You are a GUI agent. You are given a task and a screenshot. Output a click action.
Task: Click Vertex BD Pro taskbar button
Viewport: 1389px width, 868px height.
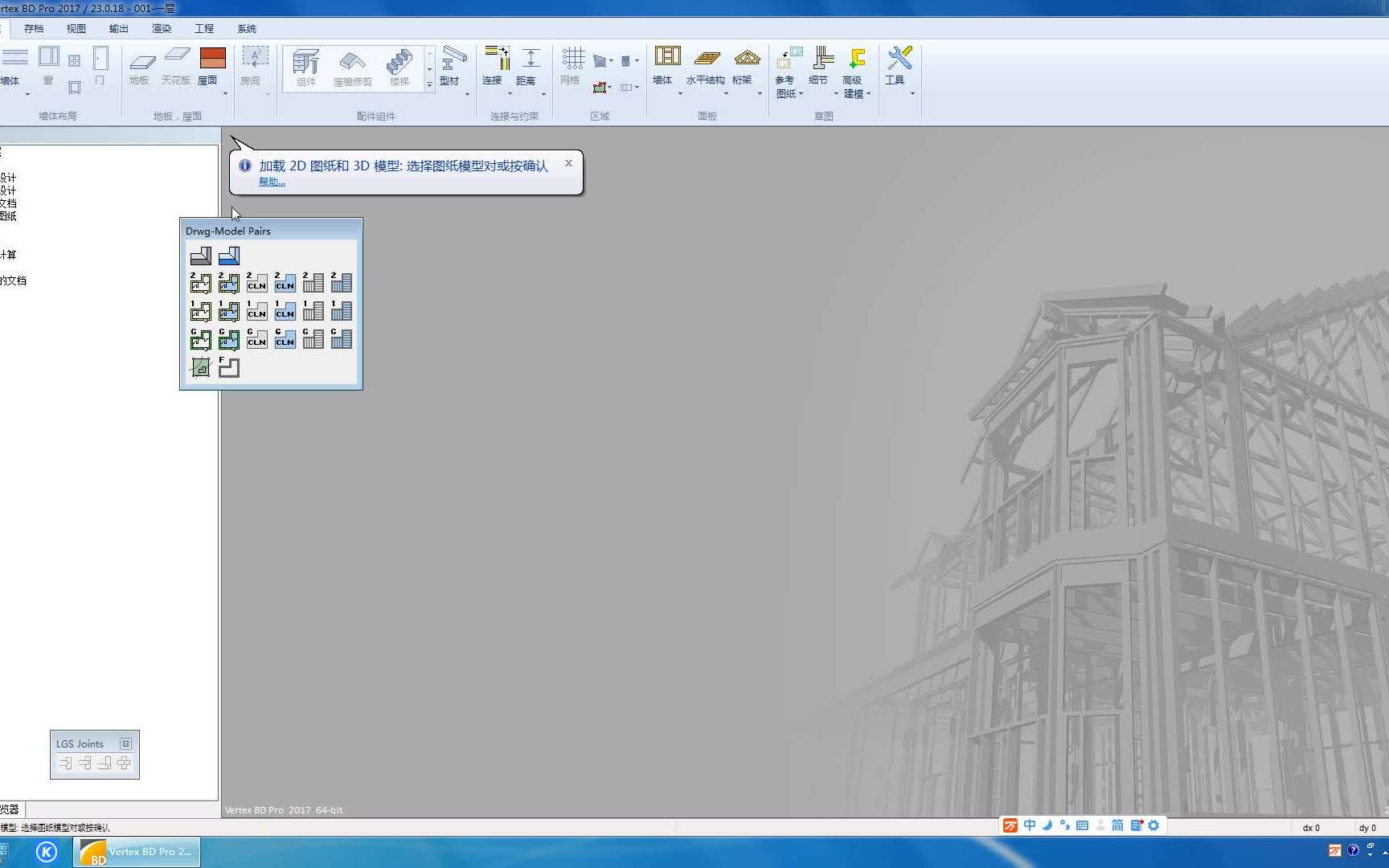click(x=137, y=852)
